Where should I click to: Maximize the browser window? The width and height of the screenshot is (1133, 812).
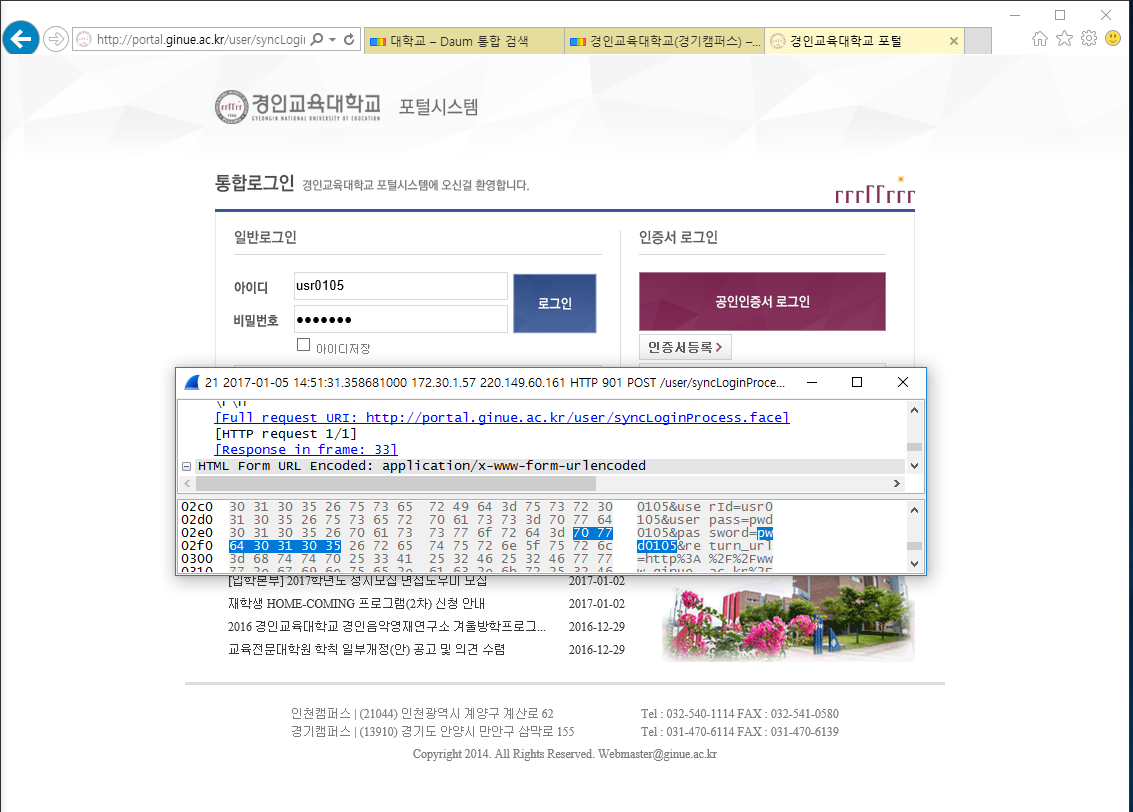(x=1060, y=15)
